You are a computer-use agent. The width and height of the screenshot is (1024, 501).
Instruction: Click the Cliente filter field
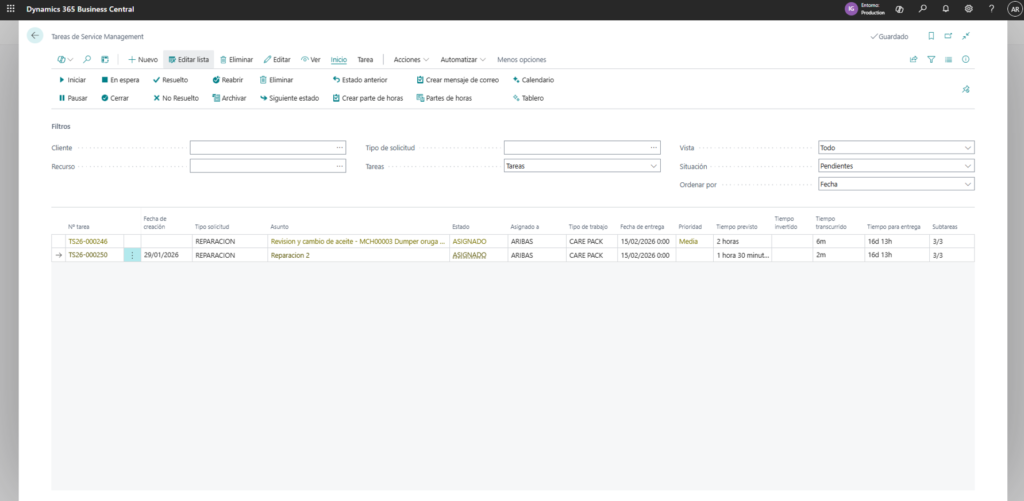point(263,147)
